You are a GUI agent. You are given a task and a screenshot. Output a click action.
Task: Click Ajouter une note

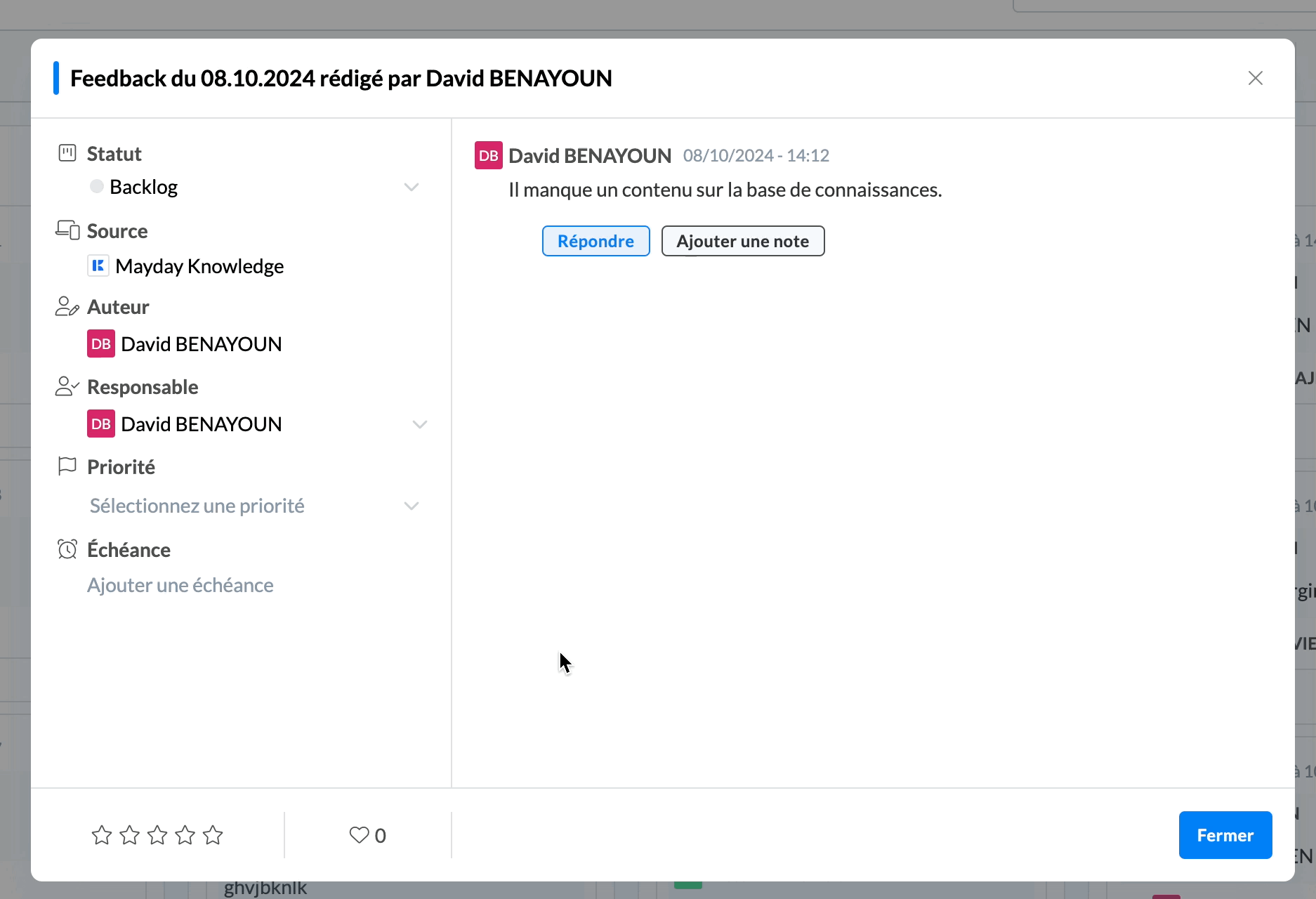[x=742, y=241]
